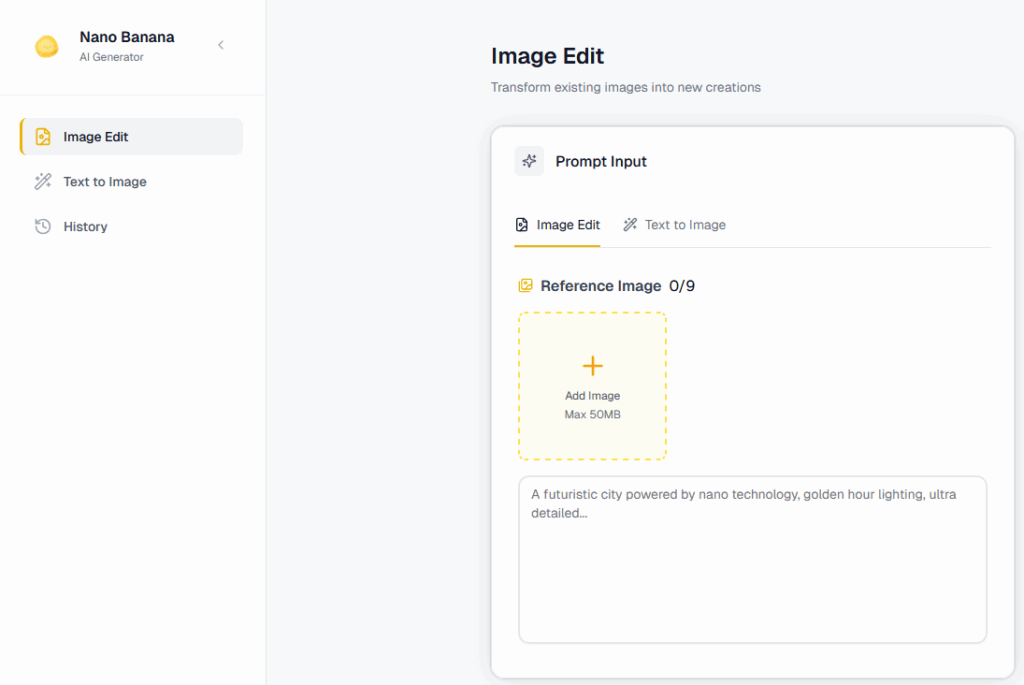Focus the prompt description text area
1024x685 pixels.
tap(752, 560)
